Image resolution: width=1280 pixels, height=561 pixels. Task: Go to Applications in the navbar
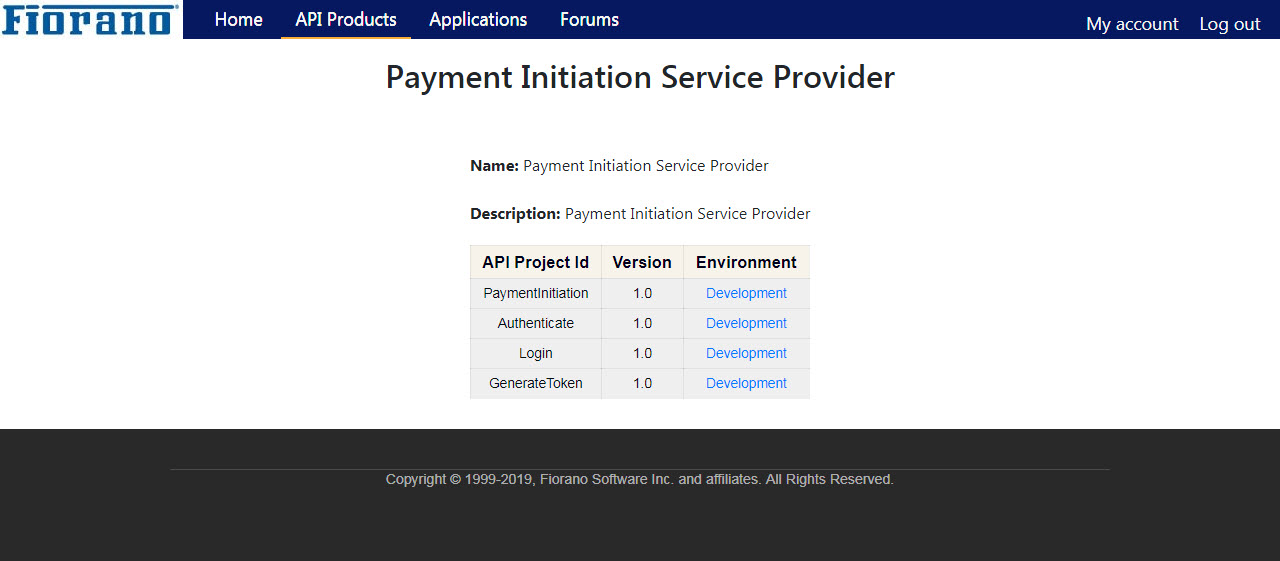click(478, 20)
